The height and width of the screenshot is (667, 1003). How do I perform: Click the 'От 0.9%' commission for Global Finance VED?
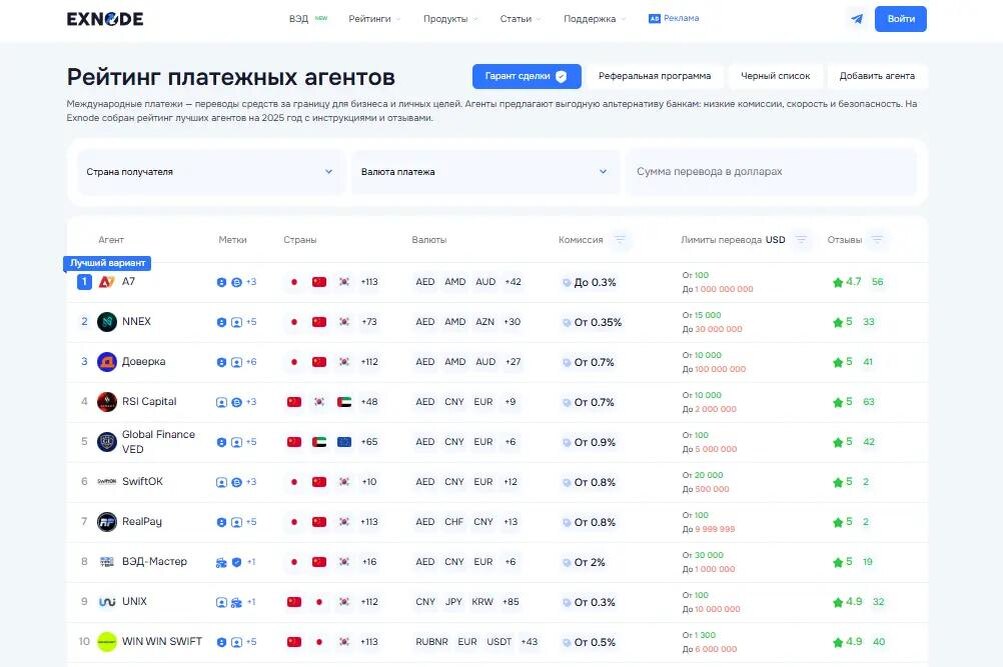pyautogui.click(x=595, y=442)
